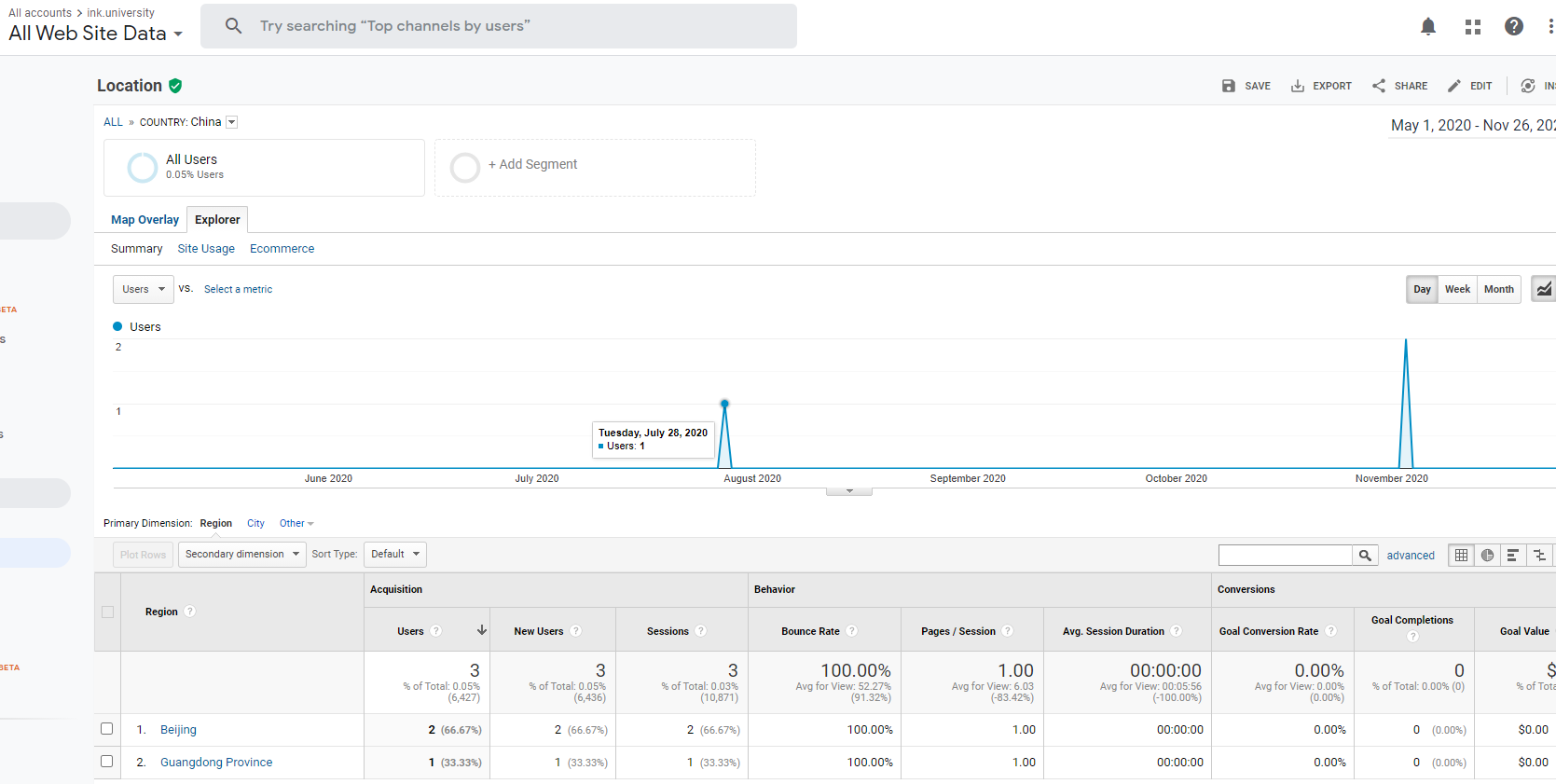Click the Beijing region link
1556x784 pixels.
[x=178, y=730]
